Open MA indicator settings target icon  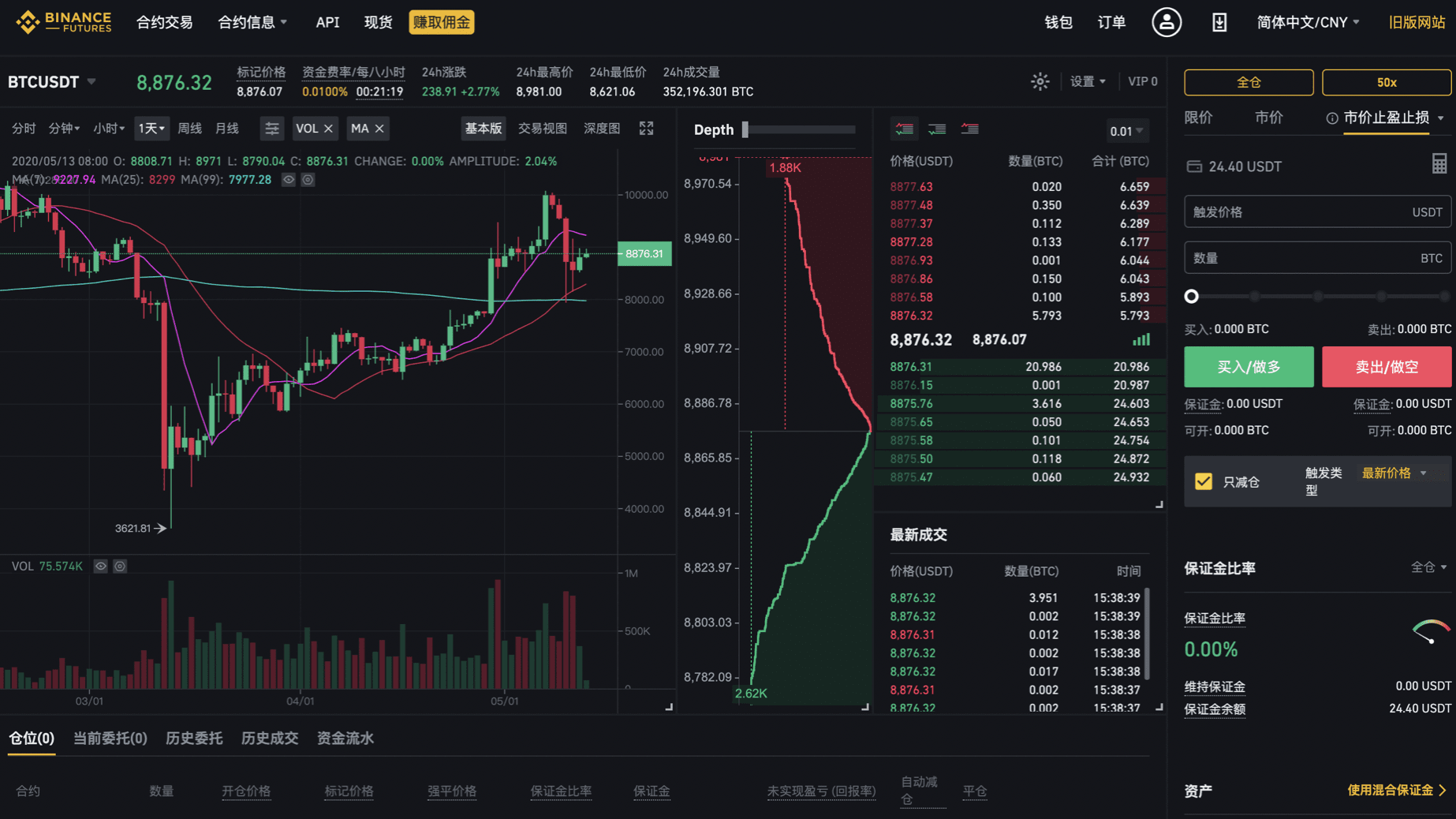308,180
